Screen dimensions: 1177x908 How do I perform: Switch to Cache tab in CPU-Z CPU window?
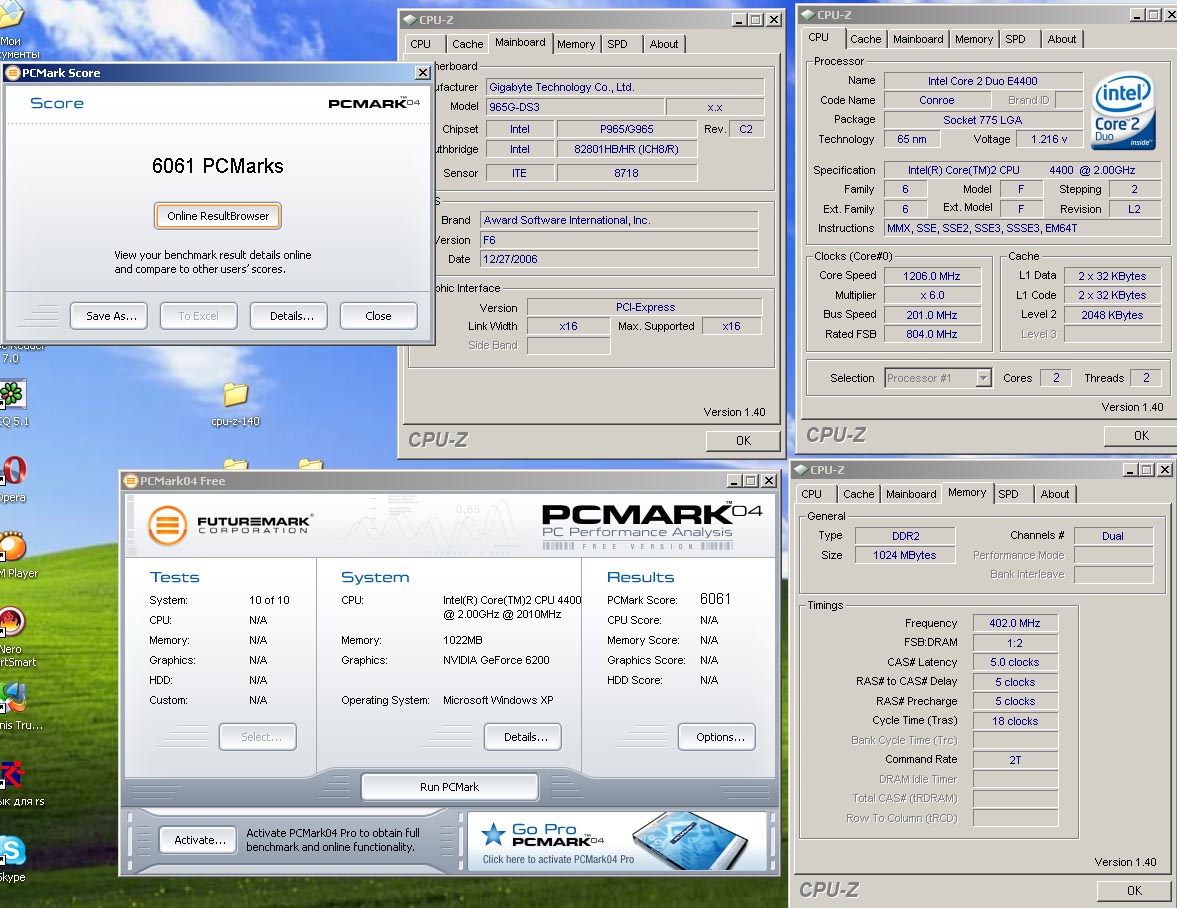pos(865,39)
